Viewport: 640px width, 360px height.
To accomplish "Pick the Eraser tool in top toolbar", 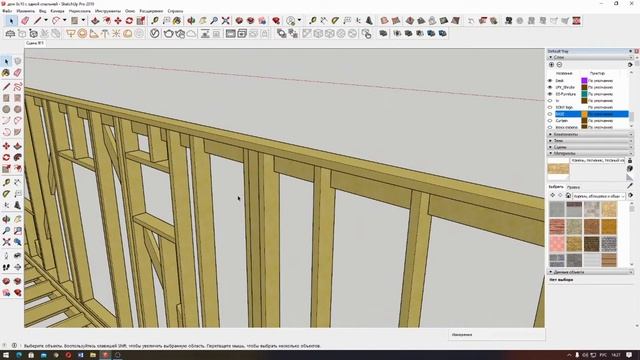I will [25, 20].
